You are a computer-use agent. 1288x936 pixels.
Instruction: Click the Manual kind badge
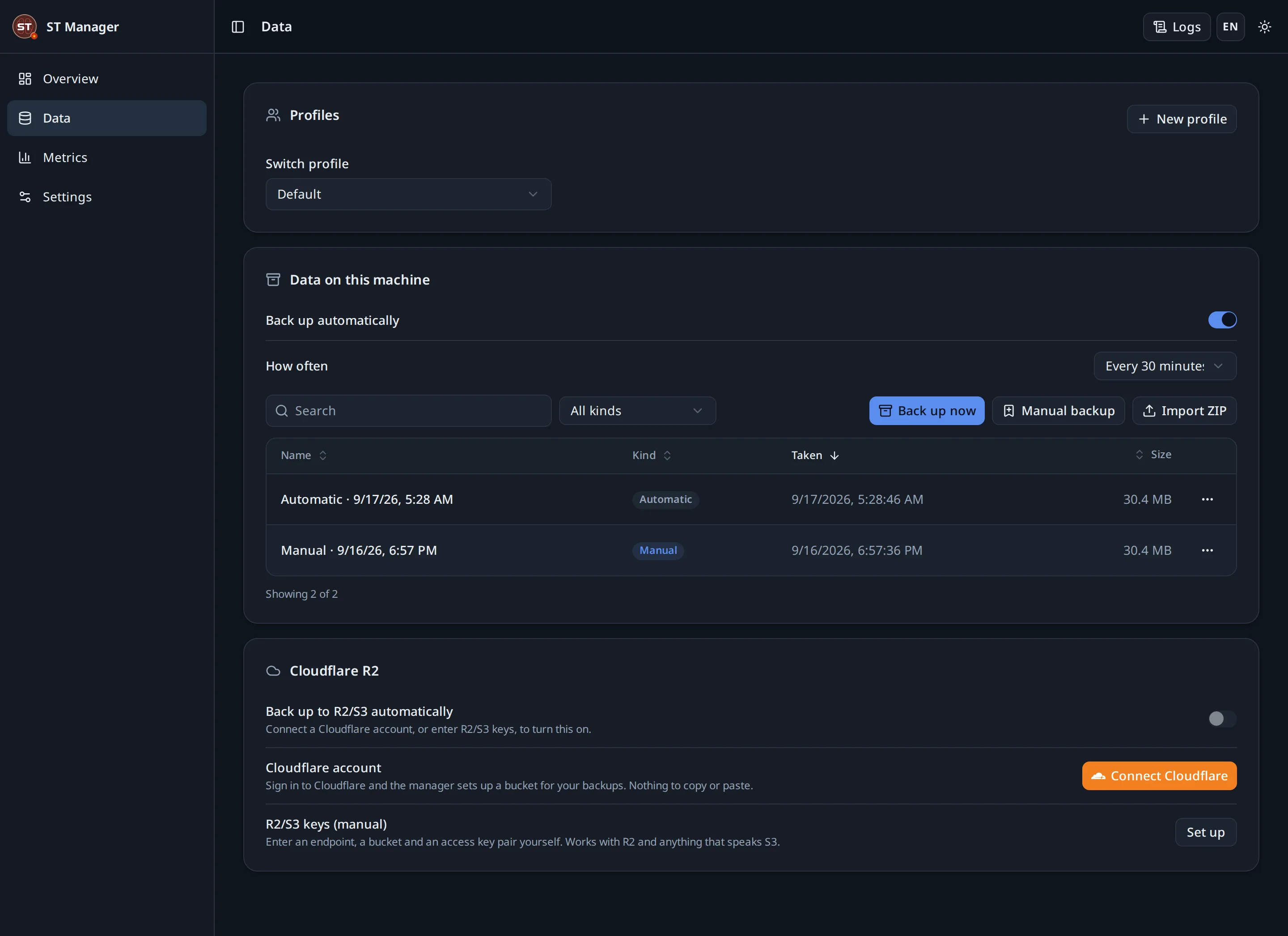658,551
